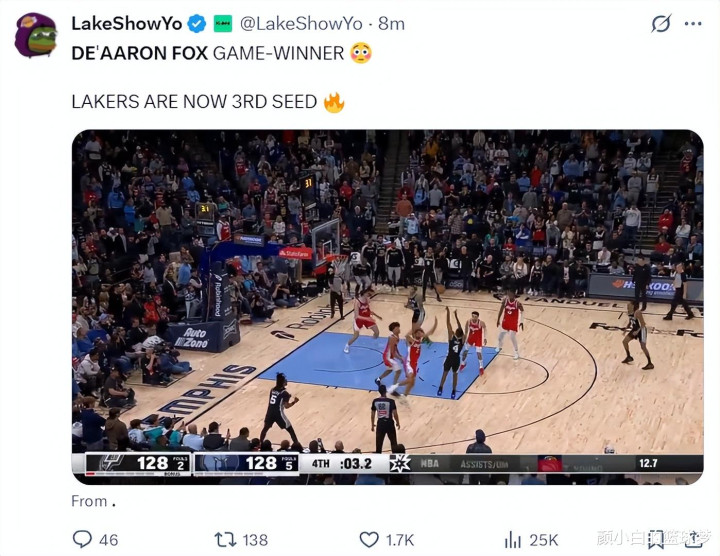The width and height of the screenshot is (720, 556).
Task: Open the LakeShowYo profile avatar
Action: point(36,35)
